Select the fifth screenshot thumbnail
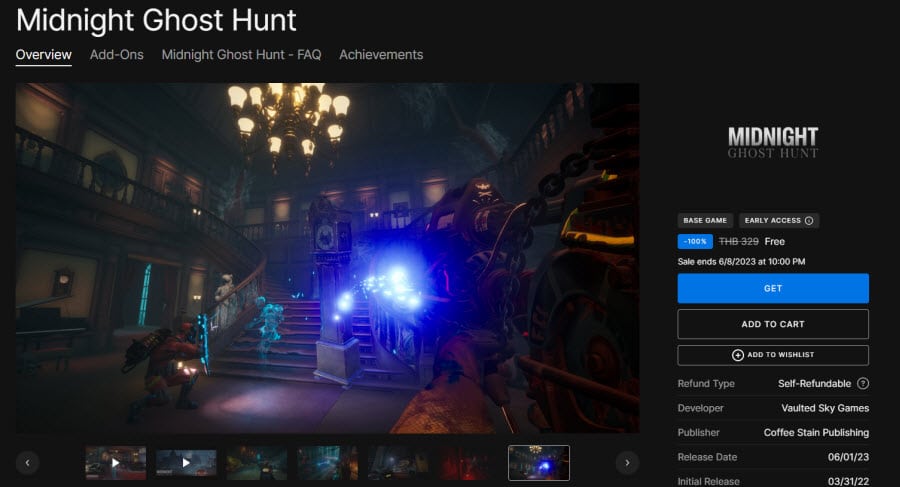 click(x=398, y=463)
